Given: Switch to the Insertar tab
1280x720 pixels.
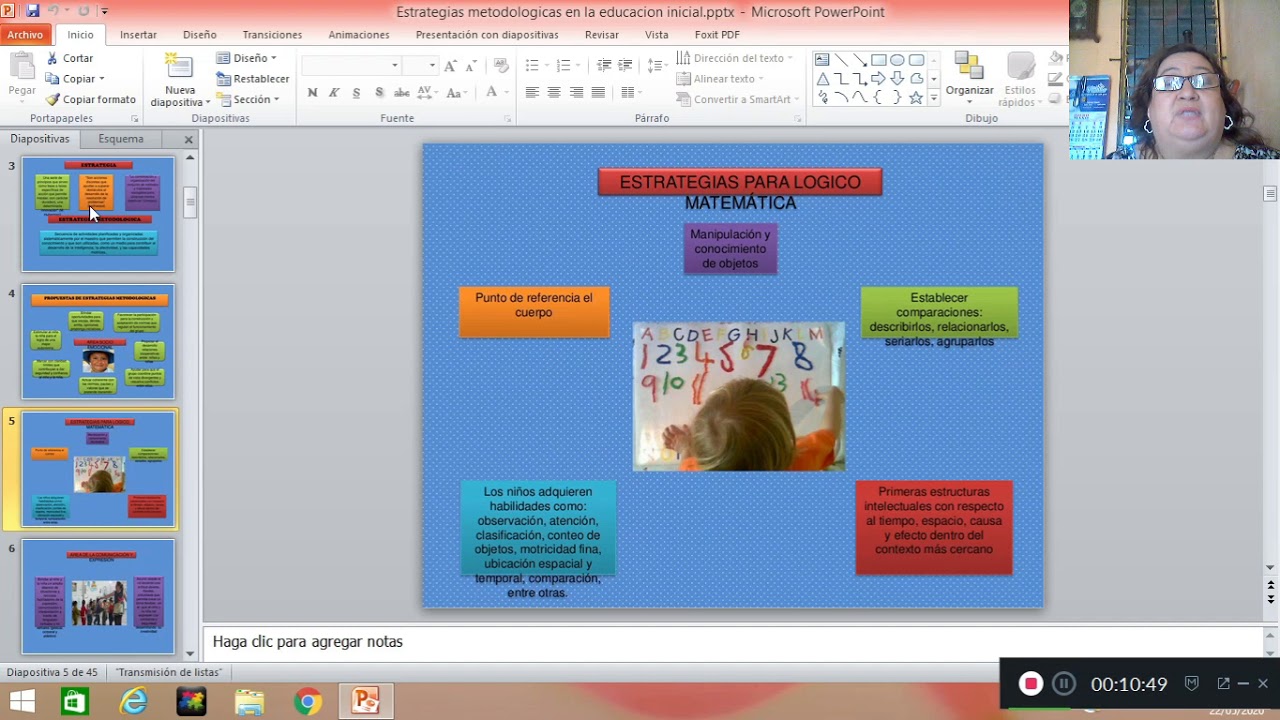Looking at the screenshot, I should tap(138, 34).
